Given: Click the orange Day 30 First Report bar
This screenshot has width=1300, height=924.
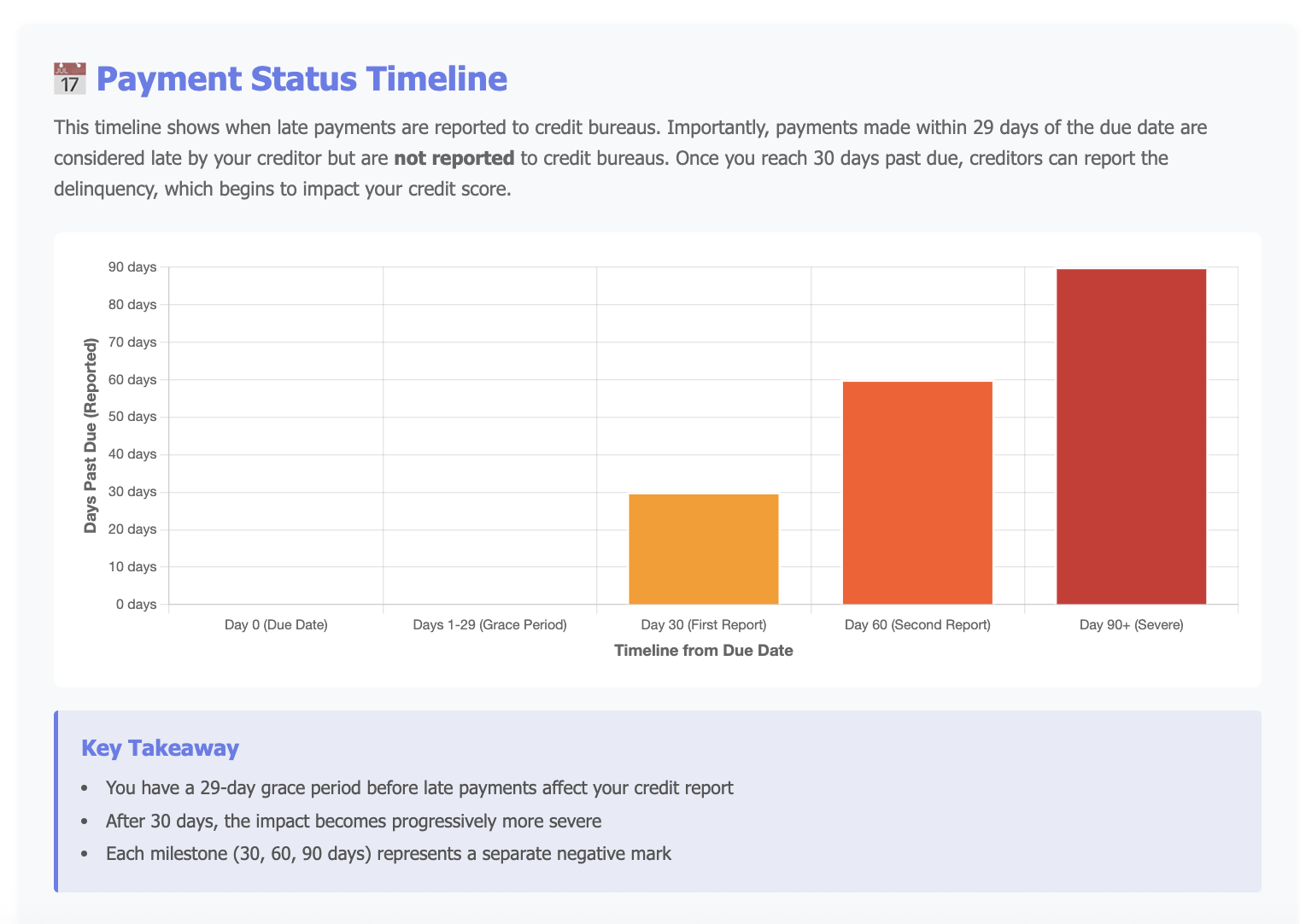Looking at the screenshot, I should [x=704, y=549].
